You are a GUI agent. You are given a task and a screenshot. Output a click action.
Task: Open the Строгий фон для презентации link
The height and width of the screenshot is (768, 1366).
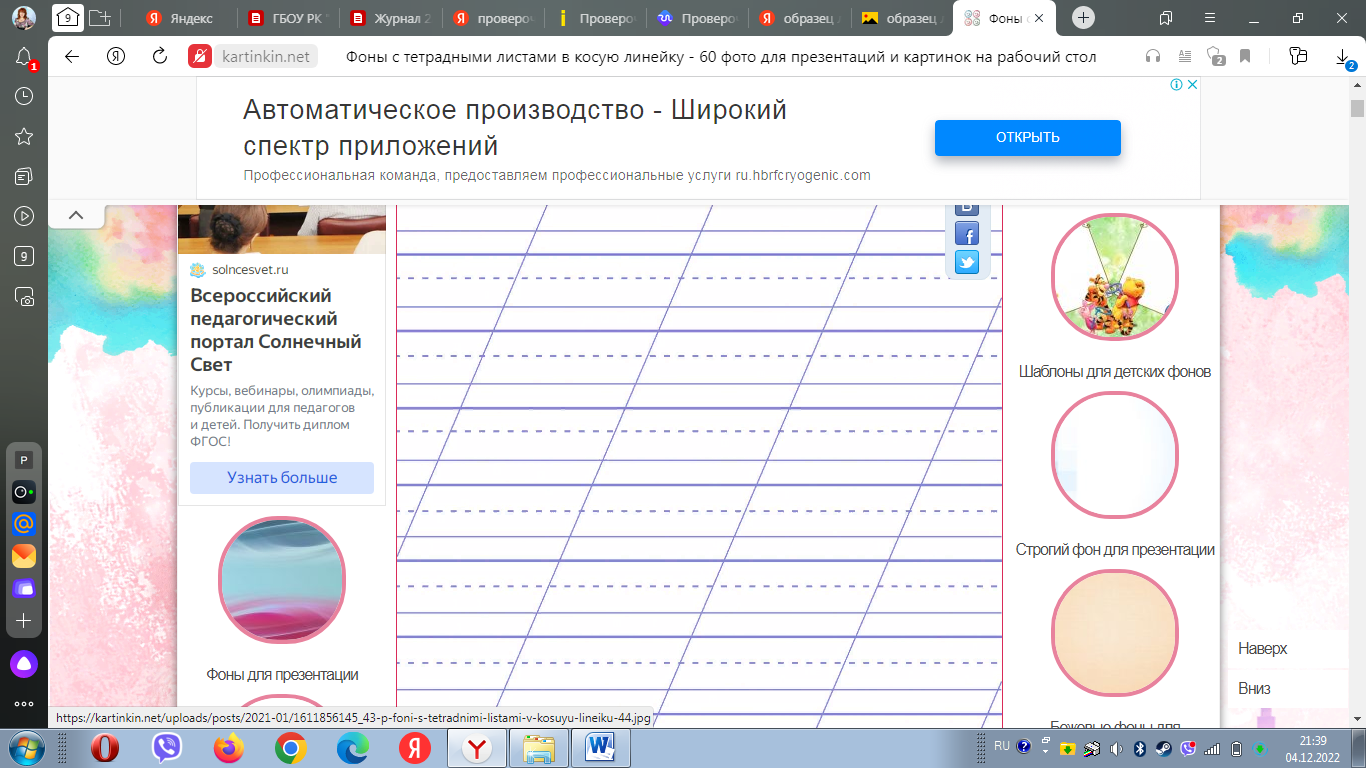point(1115,549)
